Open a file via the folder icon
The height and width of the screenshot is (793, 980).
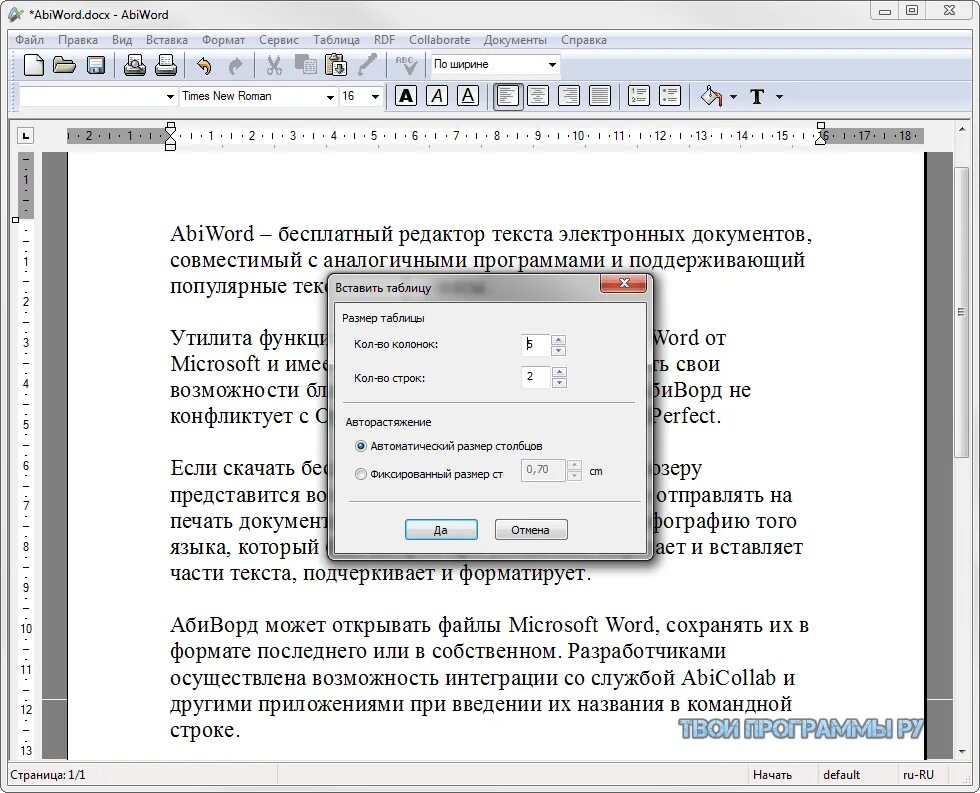64,65
